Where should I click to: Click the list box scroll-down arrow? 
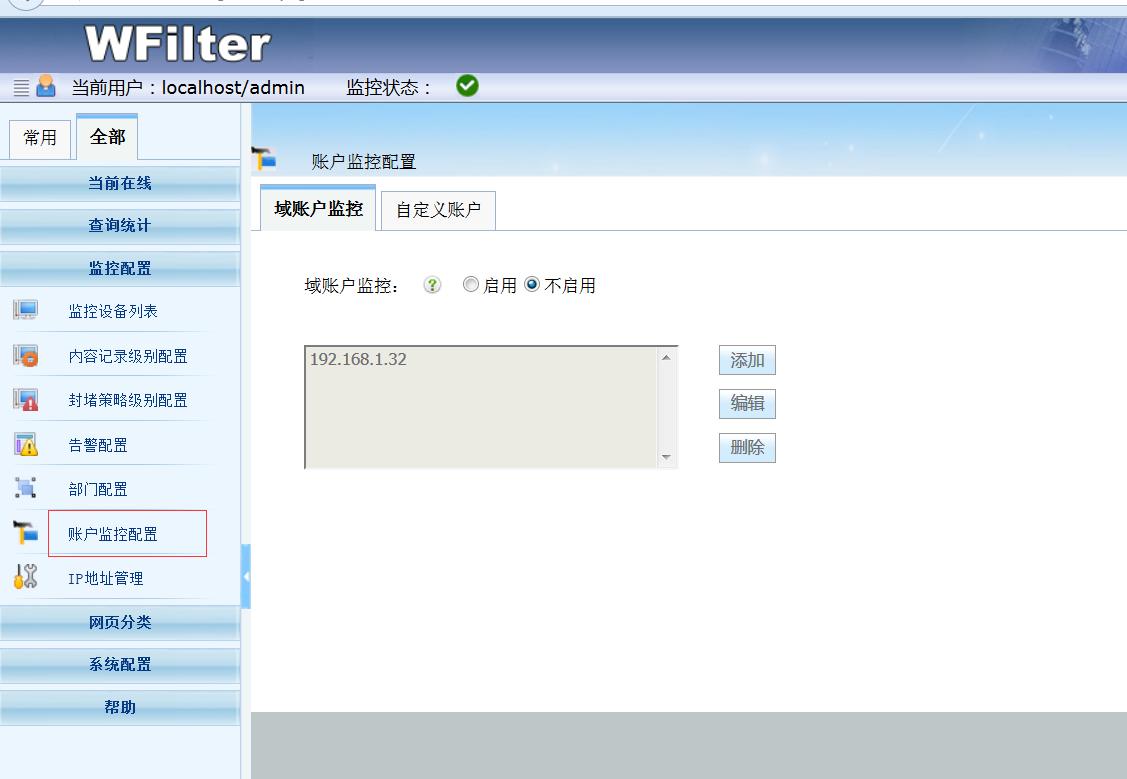(667, 457)
